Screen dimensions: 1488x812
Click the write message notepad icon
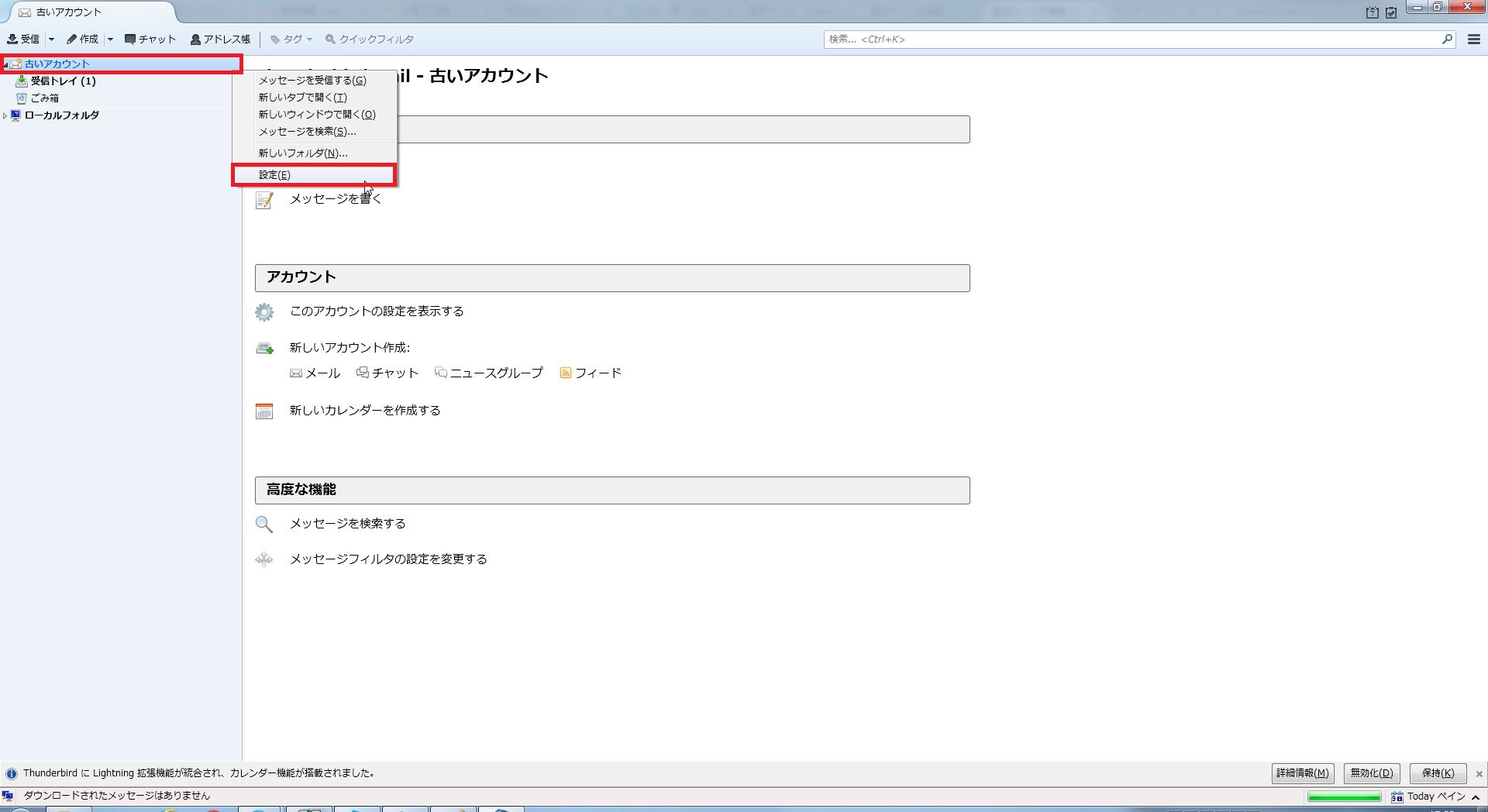tap(264, 200)
